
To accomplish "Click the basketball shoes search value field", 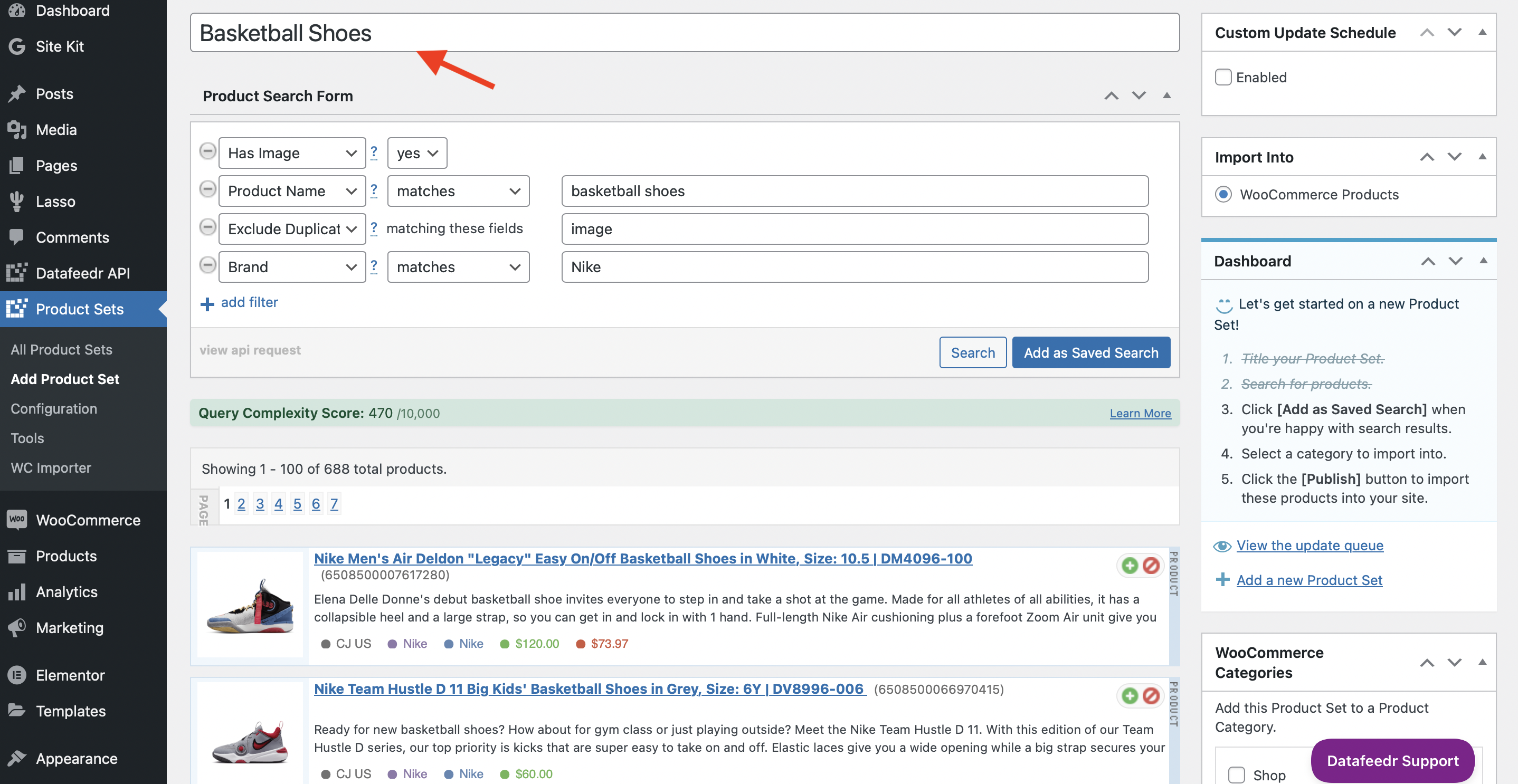I will (x=855, y=191).
